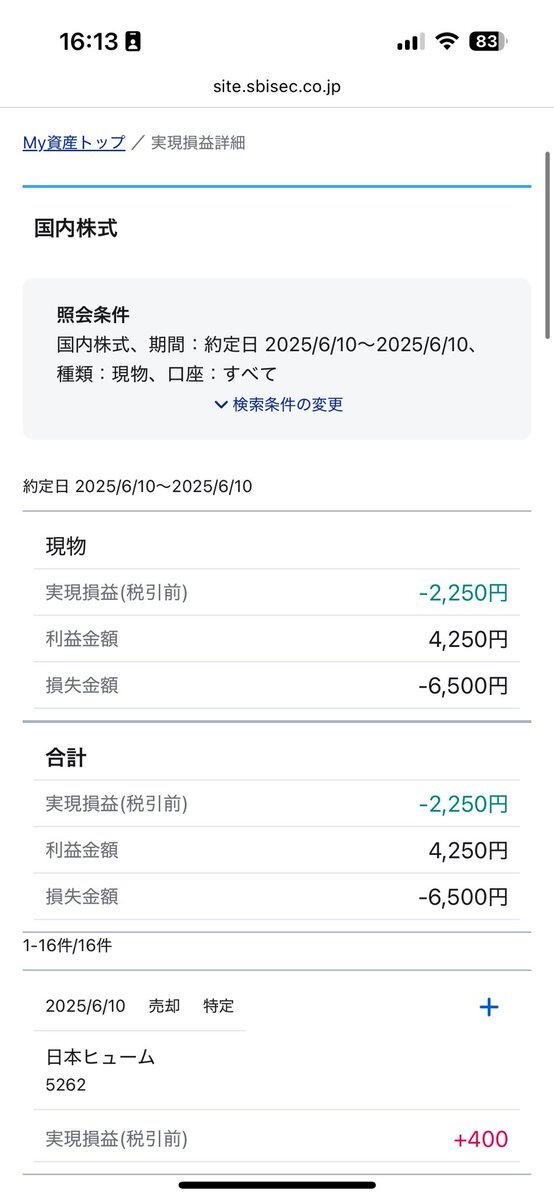Screen dimensions: 554x1200
Task: Tap the home indicator bar at bottom
Action: (x=277, y=1185)
